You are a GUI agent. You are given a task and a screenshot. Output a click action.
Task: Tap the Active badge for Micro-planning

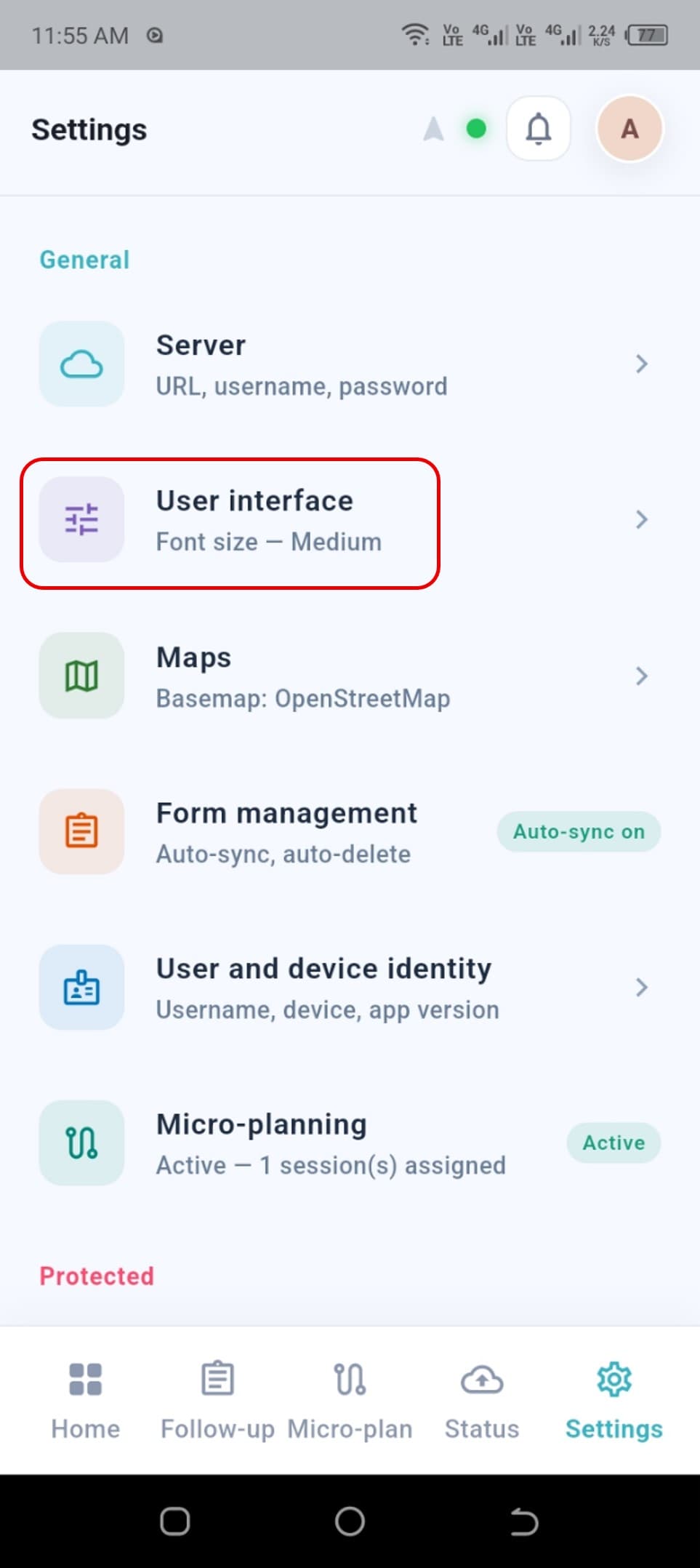click(x=613, y=1143)
